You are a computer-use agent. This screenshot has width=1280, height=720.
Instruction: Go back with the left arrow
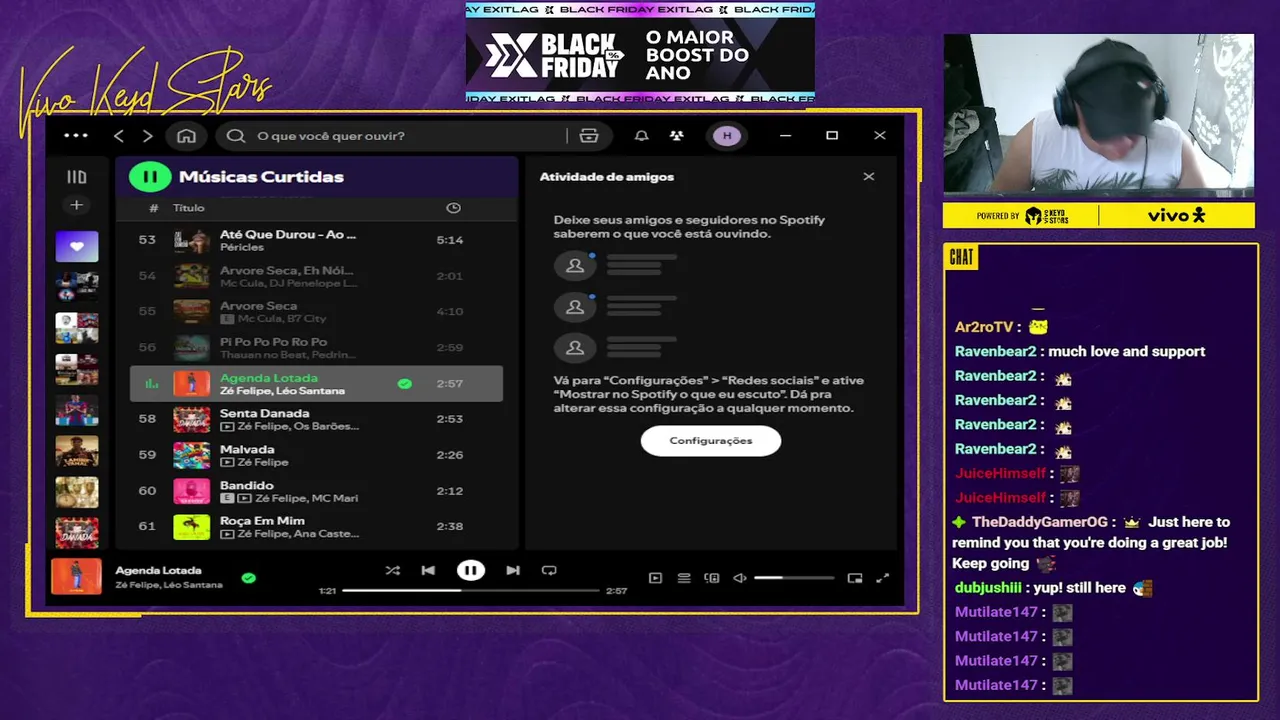pos(119,136)
